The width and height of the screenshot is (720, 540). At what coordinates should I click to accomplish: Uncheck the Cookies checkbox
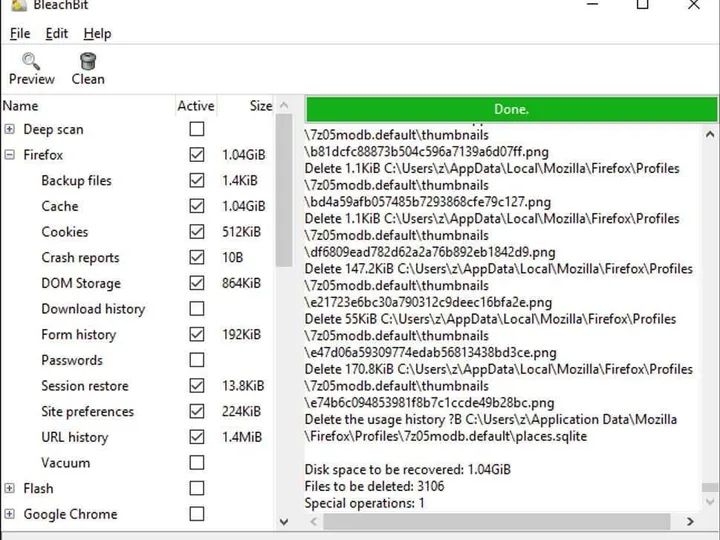[x=197, y=232]
